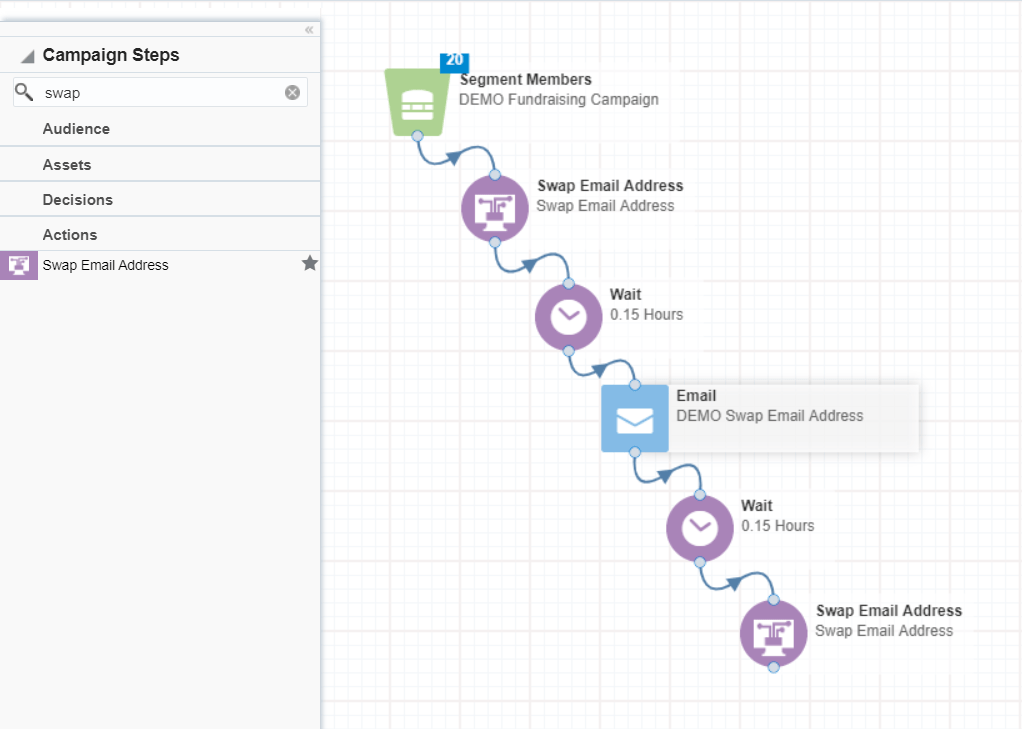1022x729 pixels.
Task: Click 'Segment Members' title text
Action: click(x=526, y=80)
